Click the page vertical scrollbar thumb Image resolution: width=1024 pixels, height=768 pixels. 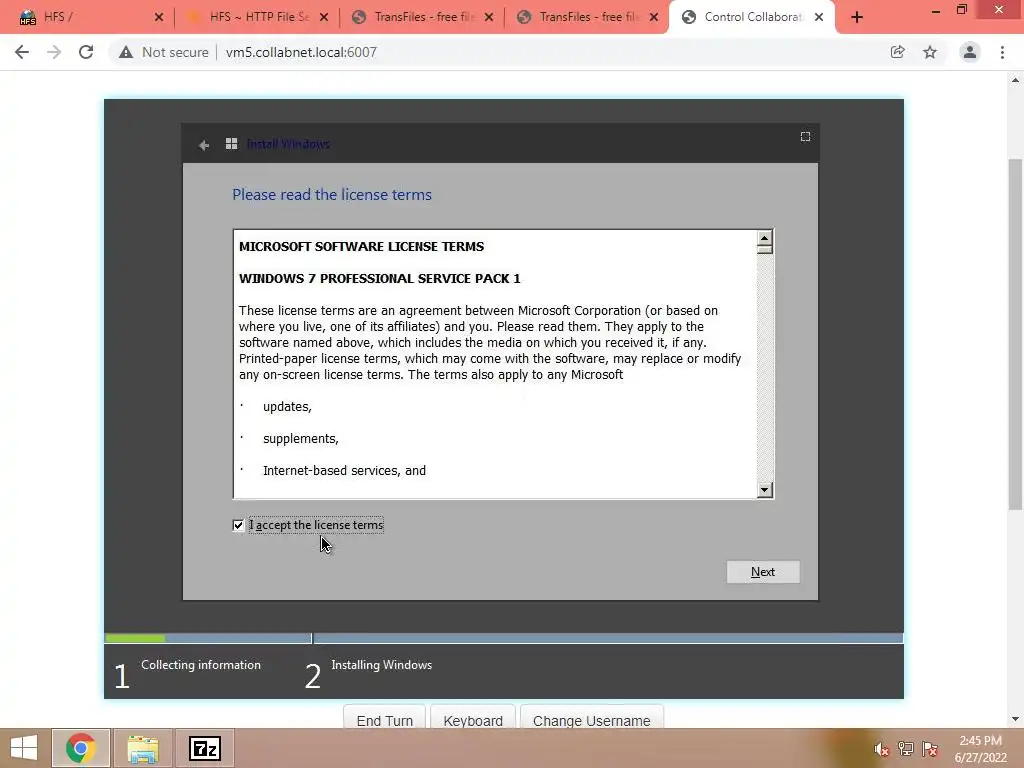coord(1016,334)
